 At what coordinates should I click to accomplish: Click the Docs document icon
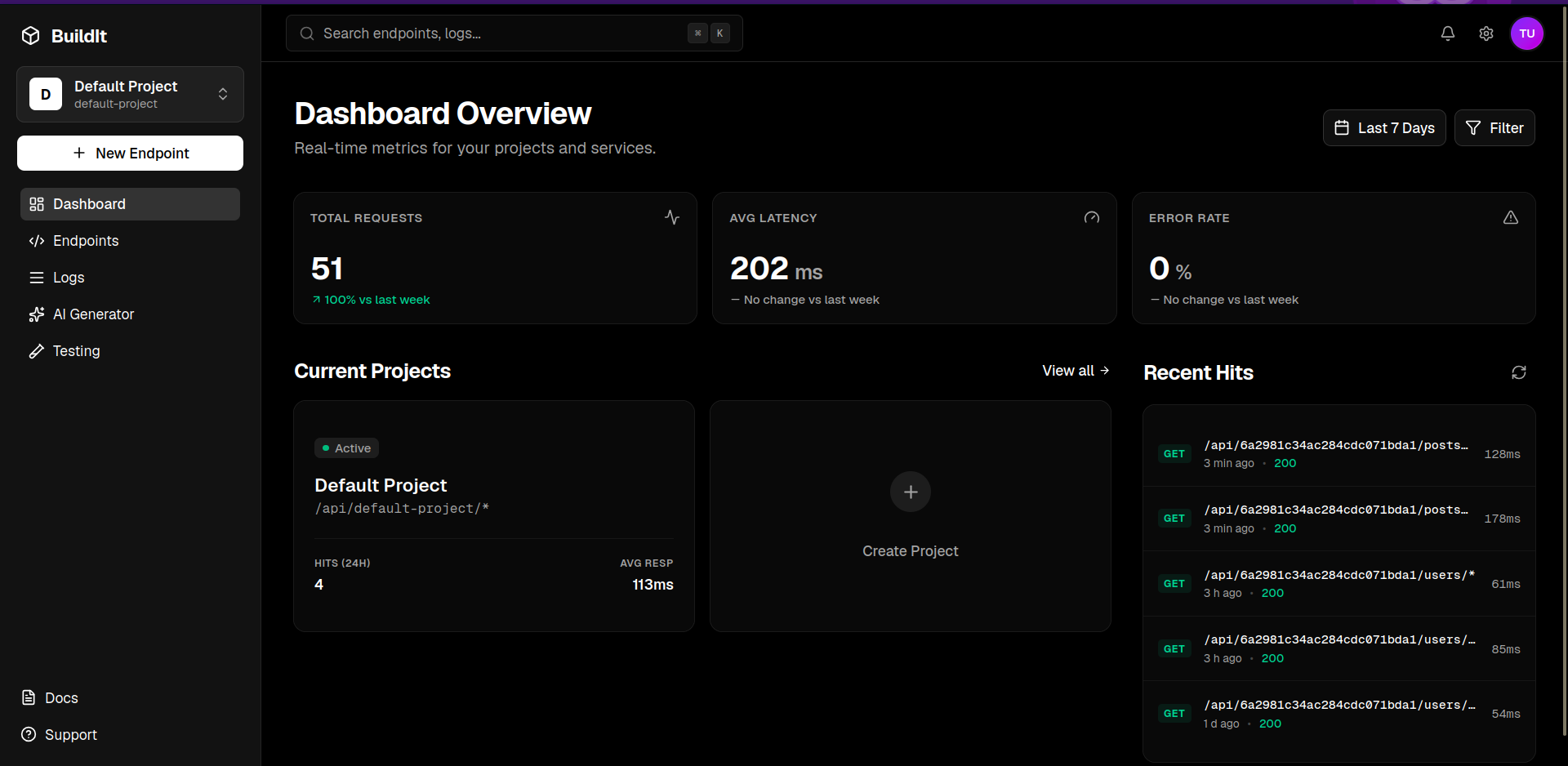pyautogui.click(x=29, y=697)
